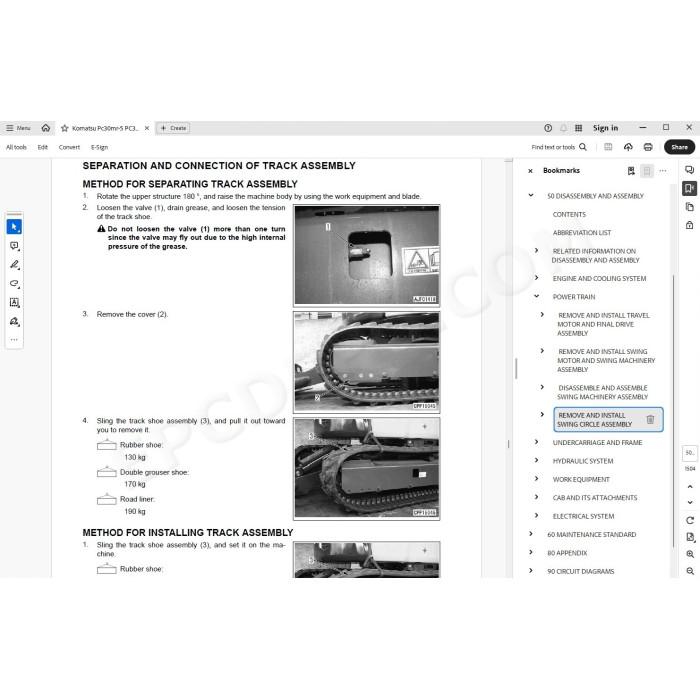Select the add comment tool
The height and width of the screenshot is (700, 700).
pos(14,246)
